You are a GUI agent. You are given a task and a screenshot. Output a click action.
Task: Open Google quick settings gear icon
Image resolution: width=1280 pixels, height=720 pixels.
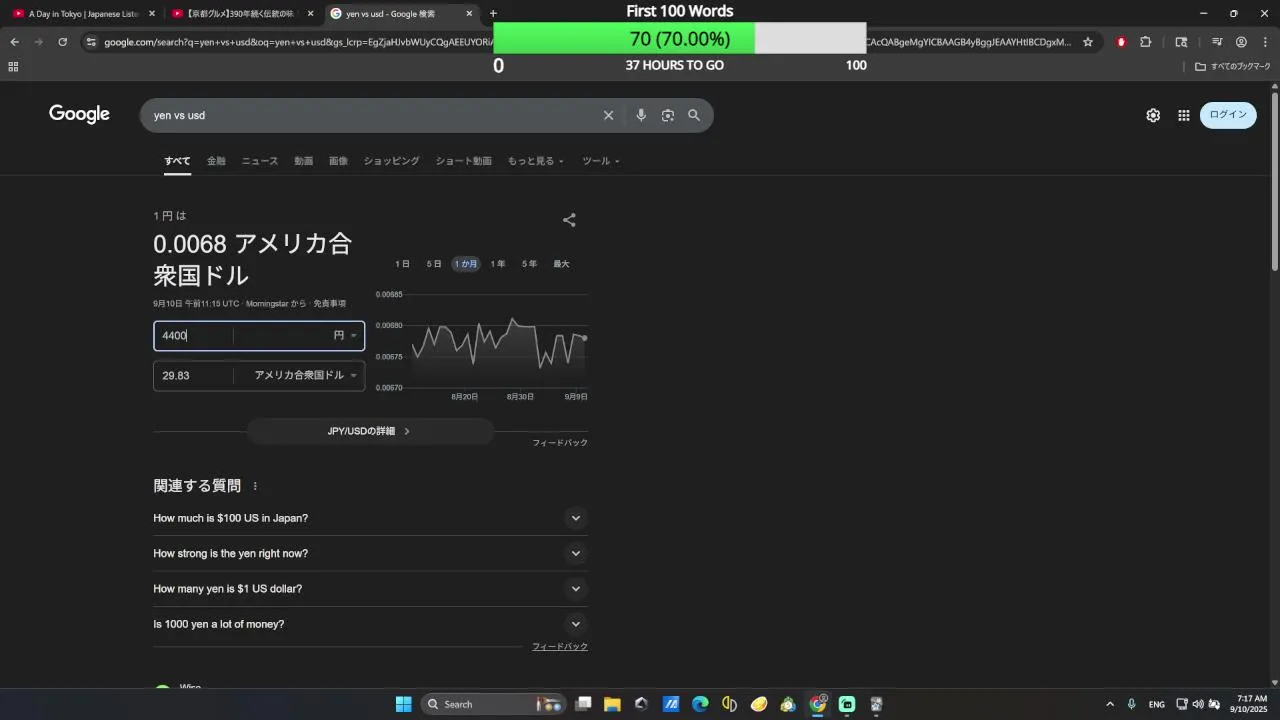point(1153,115)
